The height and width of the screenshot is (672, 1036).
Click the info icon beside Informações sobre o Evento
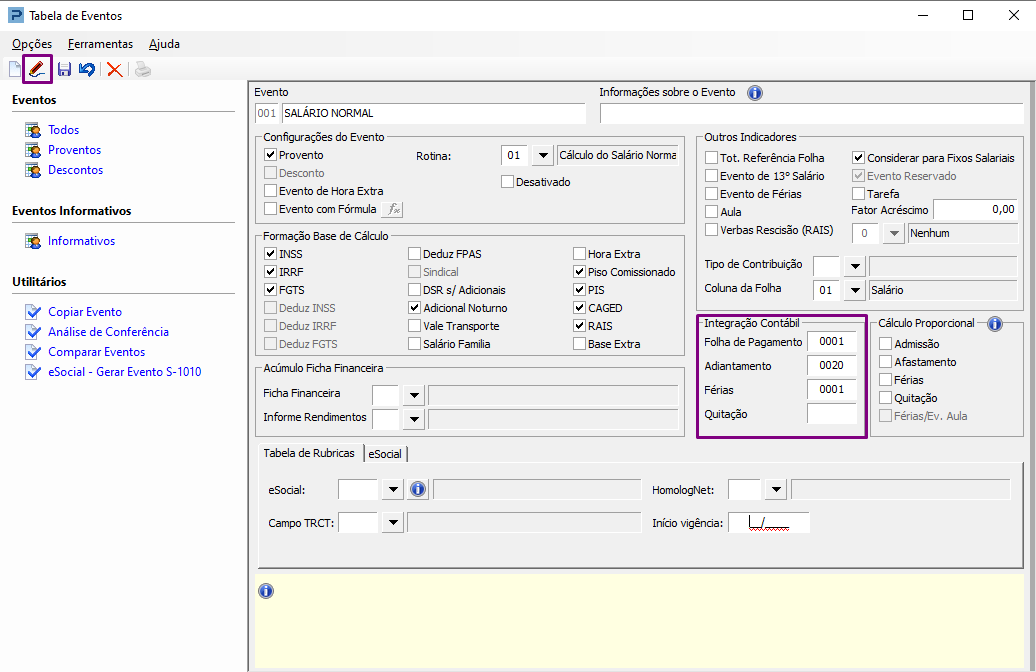(755, 93)
